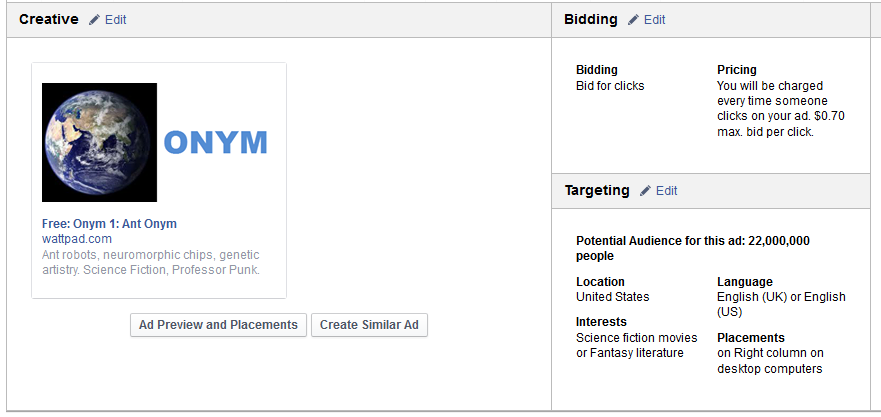Click the pencil icon beside Targeting heading
The height and width of the screenshot is (417, 881).
click(645, 191)
